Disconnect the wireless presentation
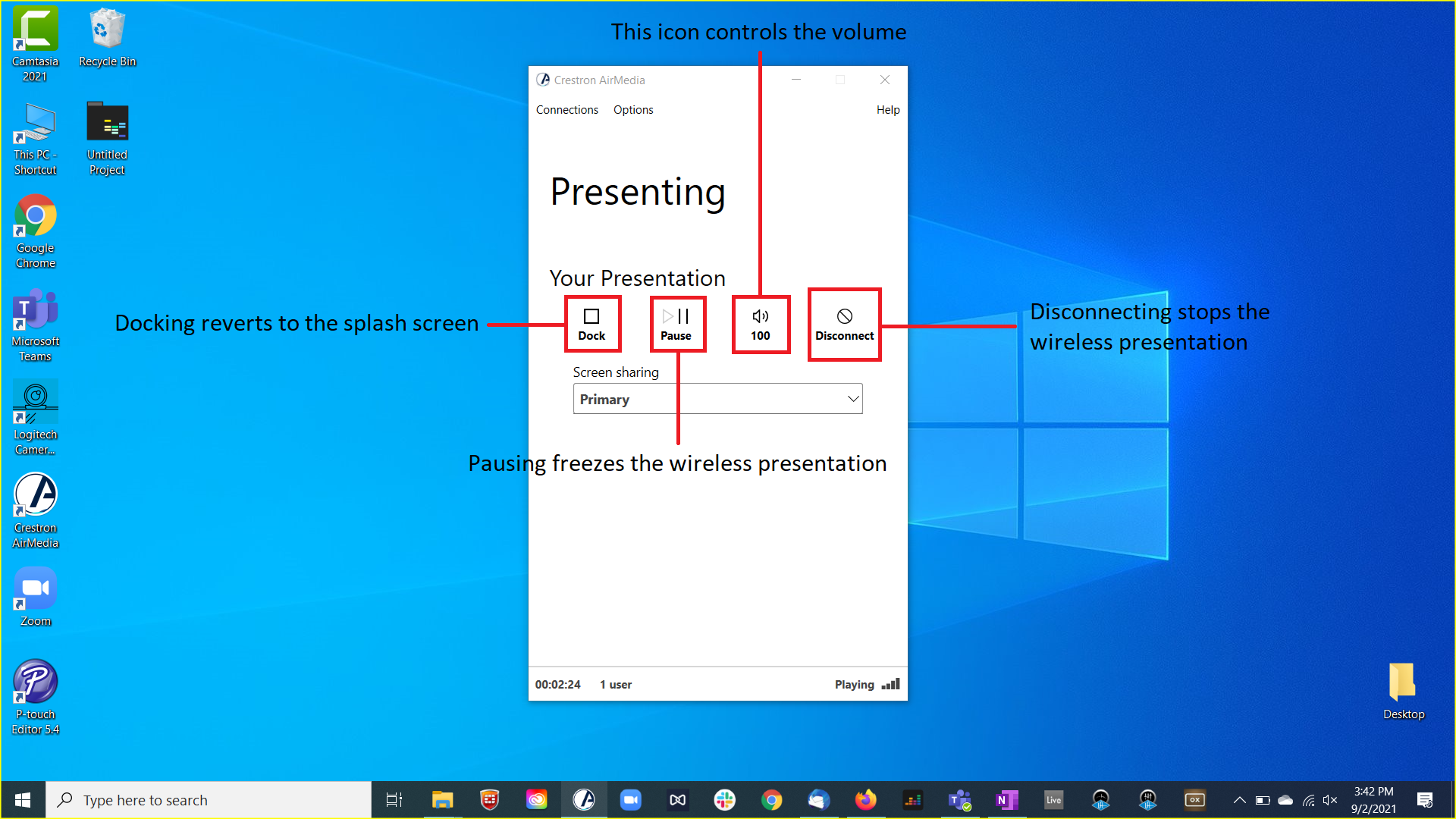Screen dimensions: 1456x819 pyautogui.click(x=844, y=325)
